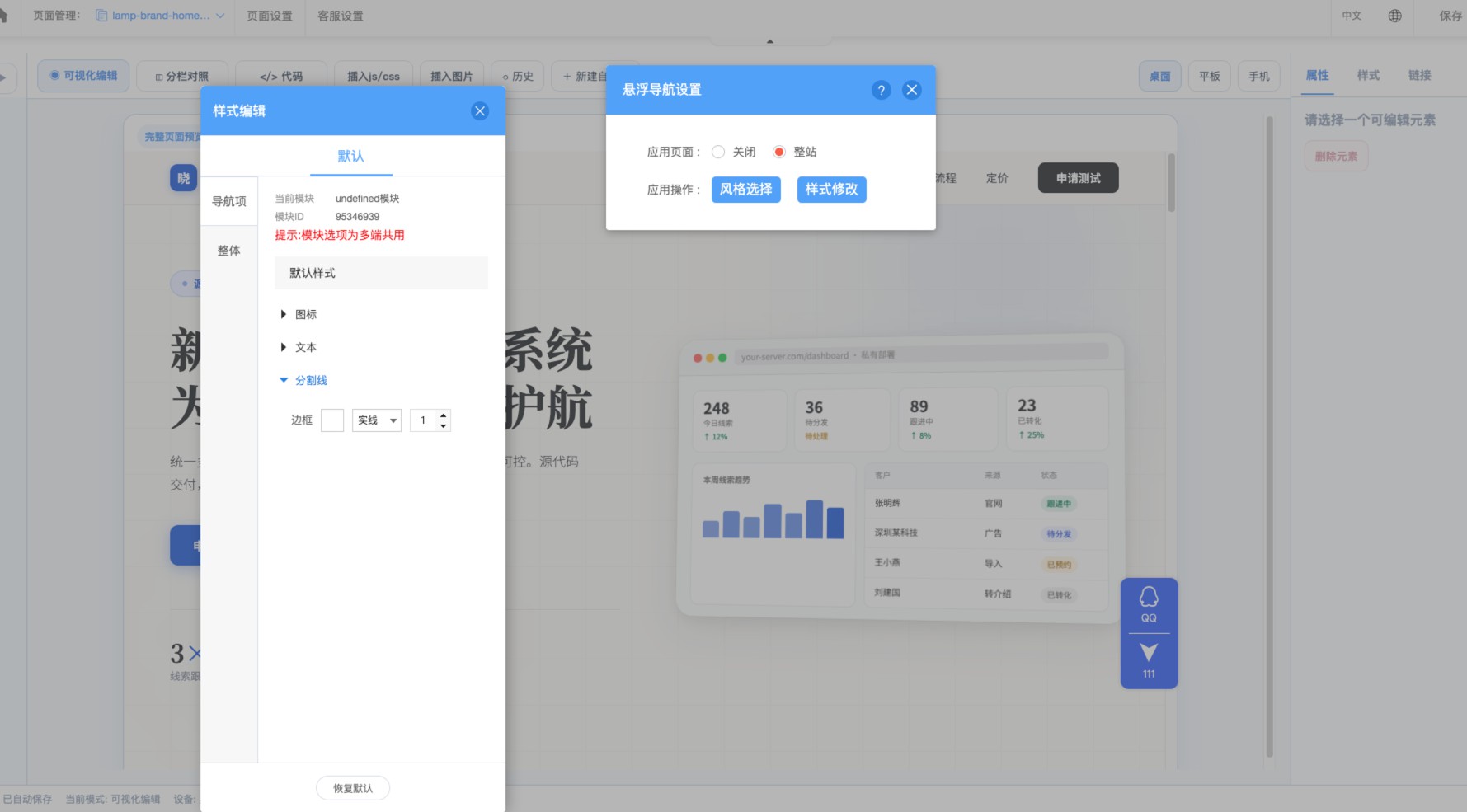Image resolution: width=1467 pixels, height=812 pixels.
Task: Click the 申请测试 button in preview
Action: point(1079,178)
